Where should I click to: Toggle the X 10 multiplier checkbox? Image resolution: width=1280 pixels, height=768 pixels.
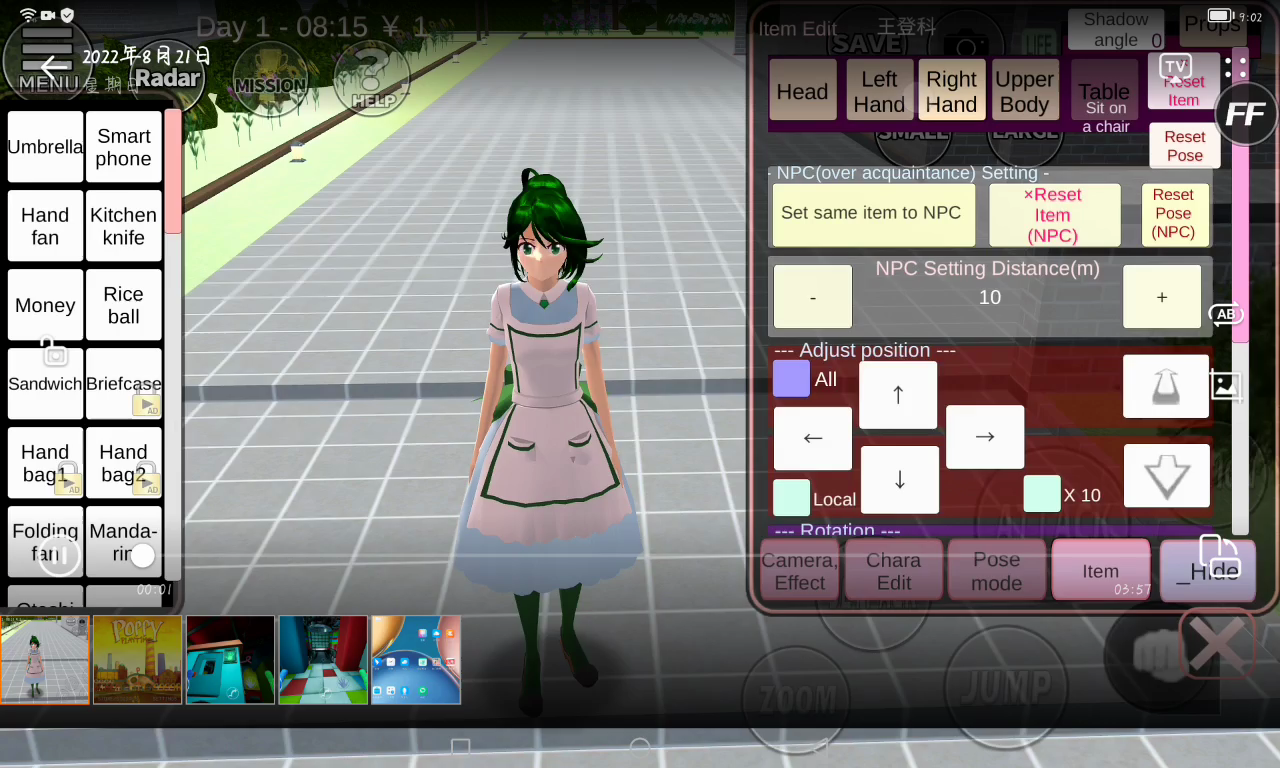(1042, 494)
